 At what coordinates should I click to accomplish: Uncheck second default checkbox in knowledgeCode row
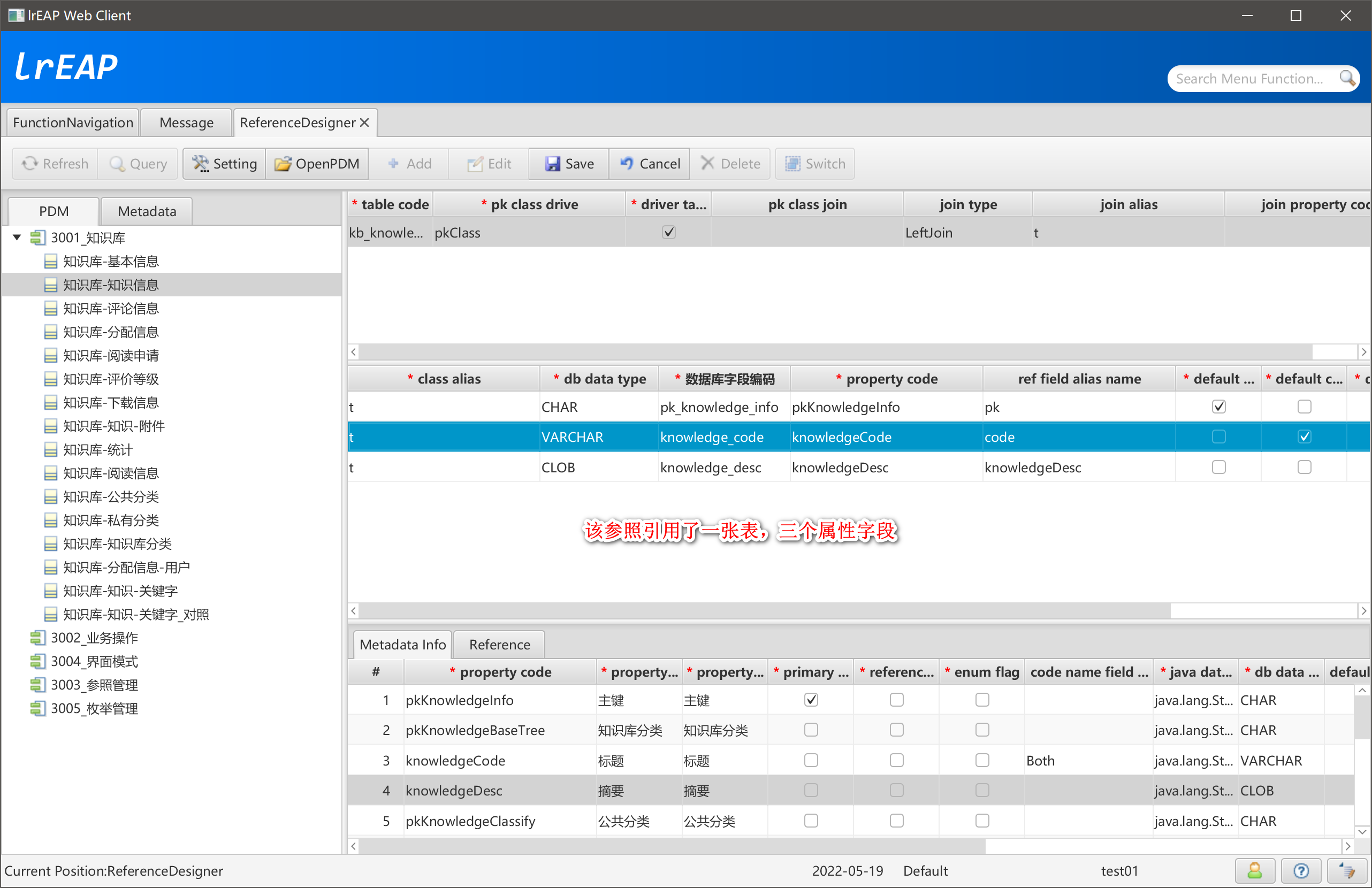[1305, 437]
